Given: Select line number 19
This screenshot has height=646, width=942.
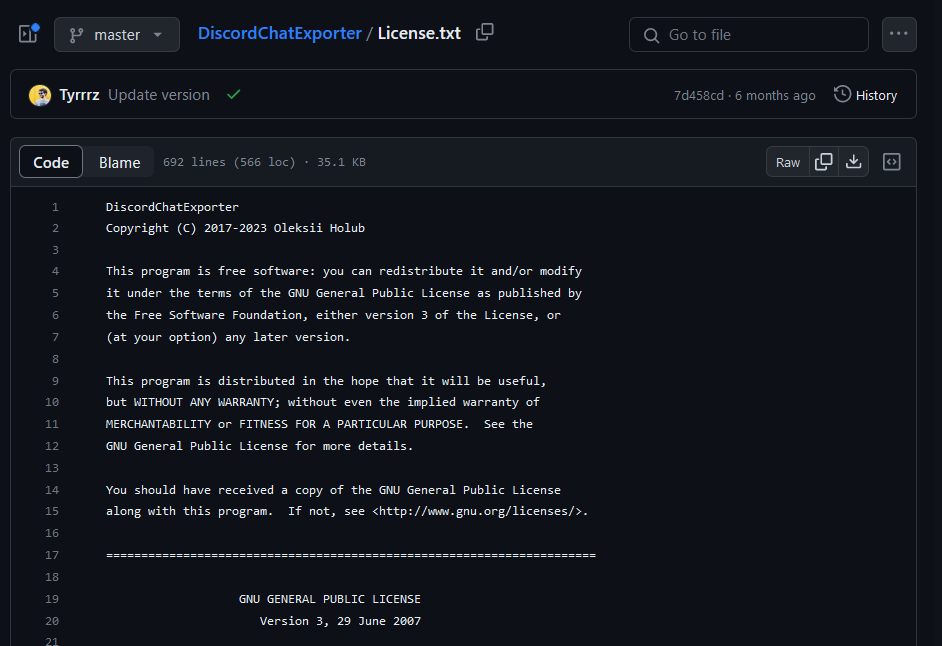Looking at the screenshot, I should click(52, 599).
